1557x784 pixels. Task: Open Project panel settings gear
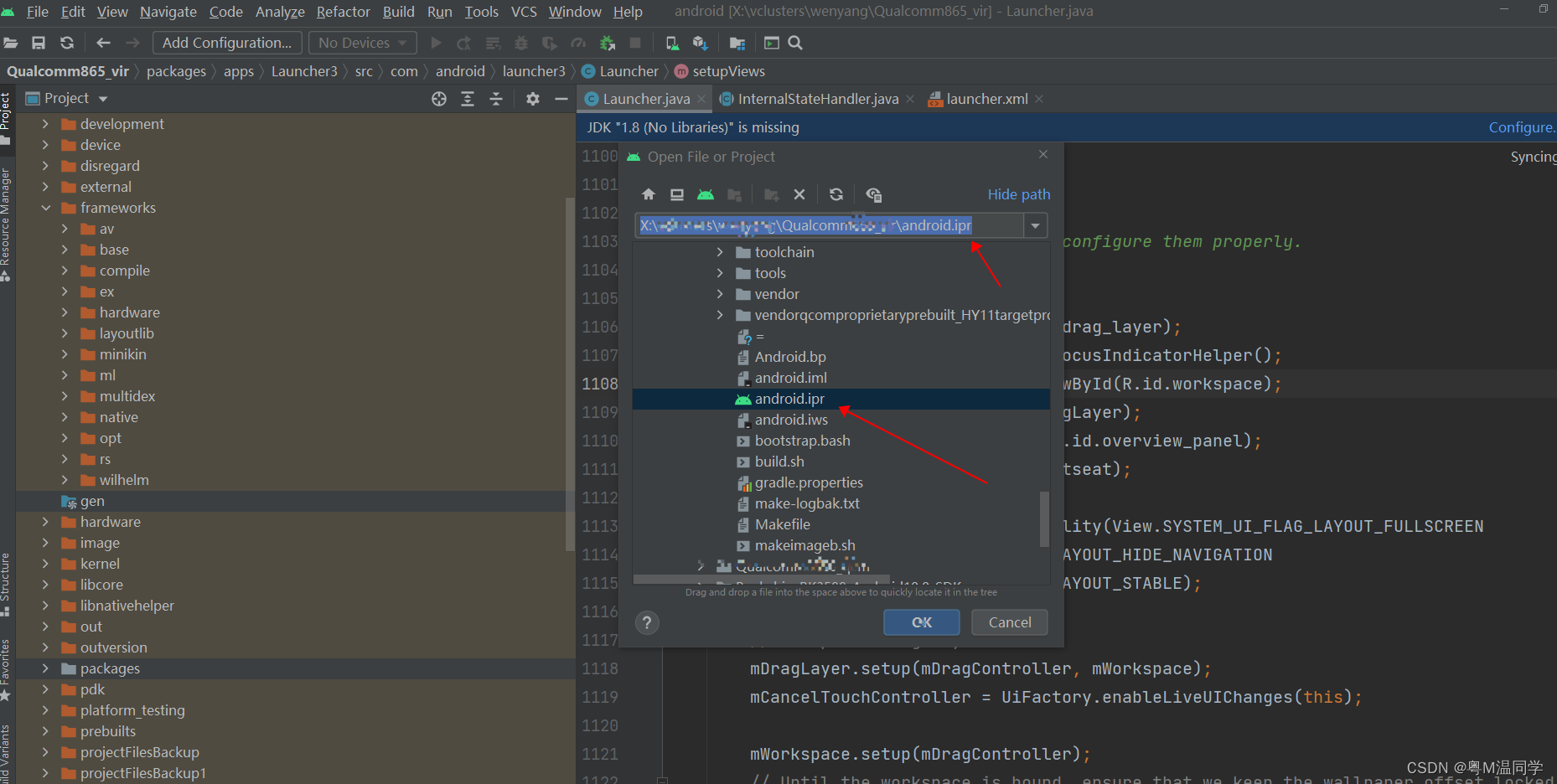tap(532, 98)
